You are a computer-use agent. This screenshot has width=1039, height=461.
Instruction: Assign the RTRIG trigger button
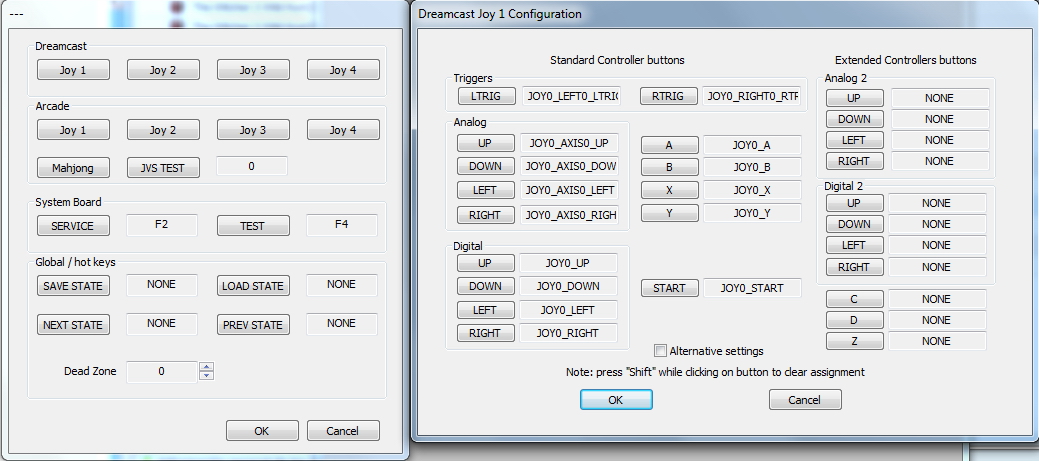pyautogui.click(x=668, y=96)
